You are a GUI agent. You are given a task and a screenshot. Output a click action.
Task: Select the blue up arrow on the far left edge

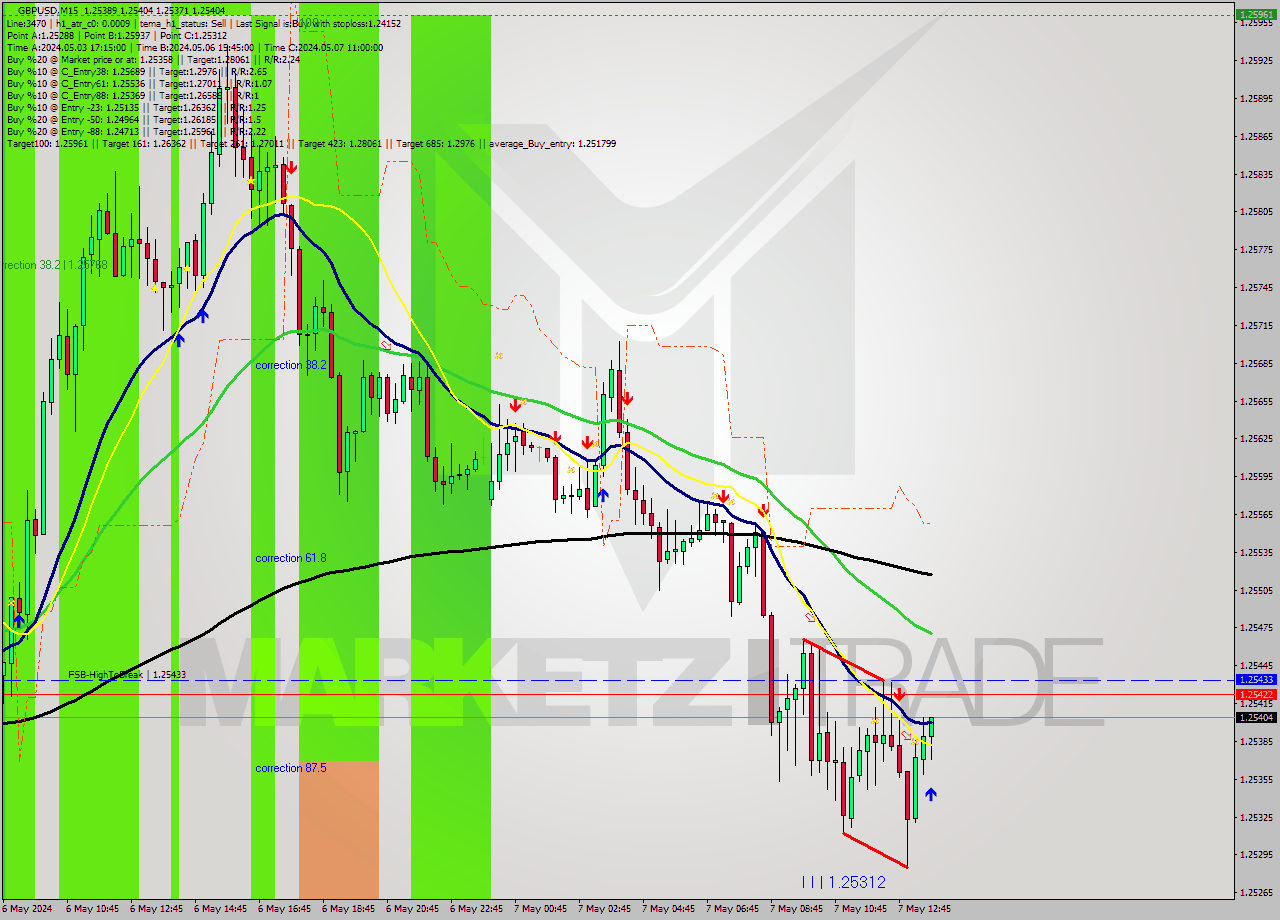coord(19,620)
